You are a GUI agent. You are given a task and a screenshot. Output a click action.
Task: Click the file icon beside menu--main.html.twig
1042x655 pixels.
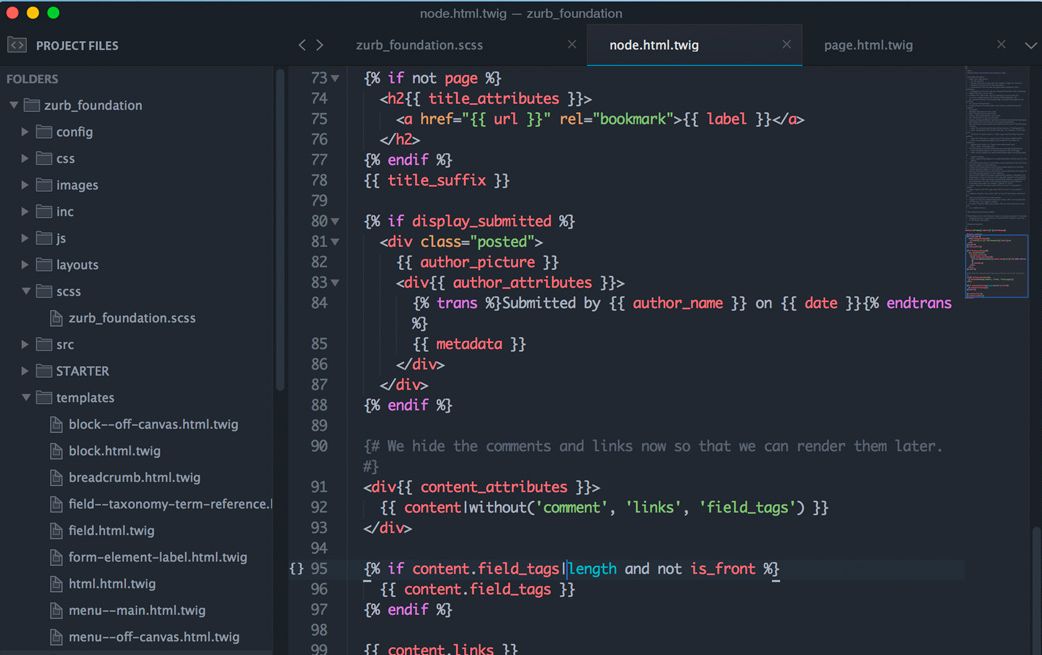point(56,610)
